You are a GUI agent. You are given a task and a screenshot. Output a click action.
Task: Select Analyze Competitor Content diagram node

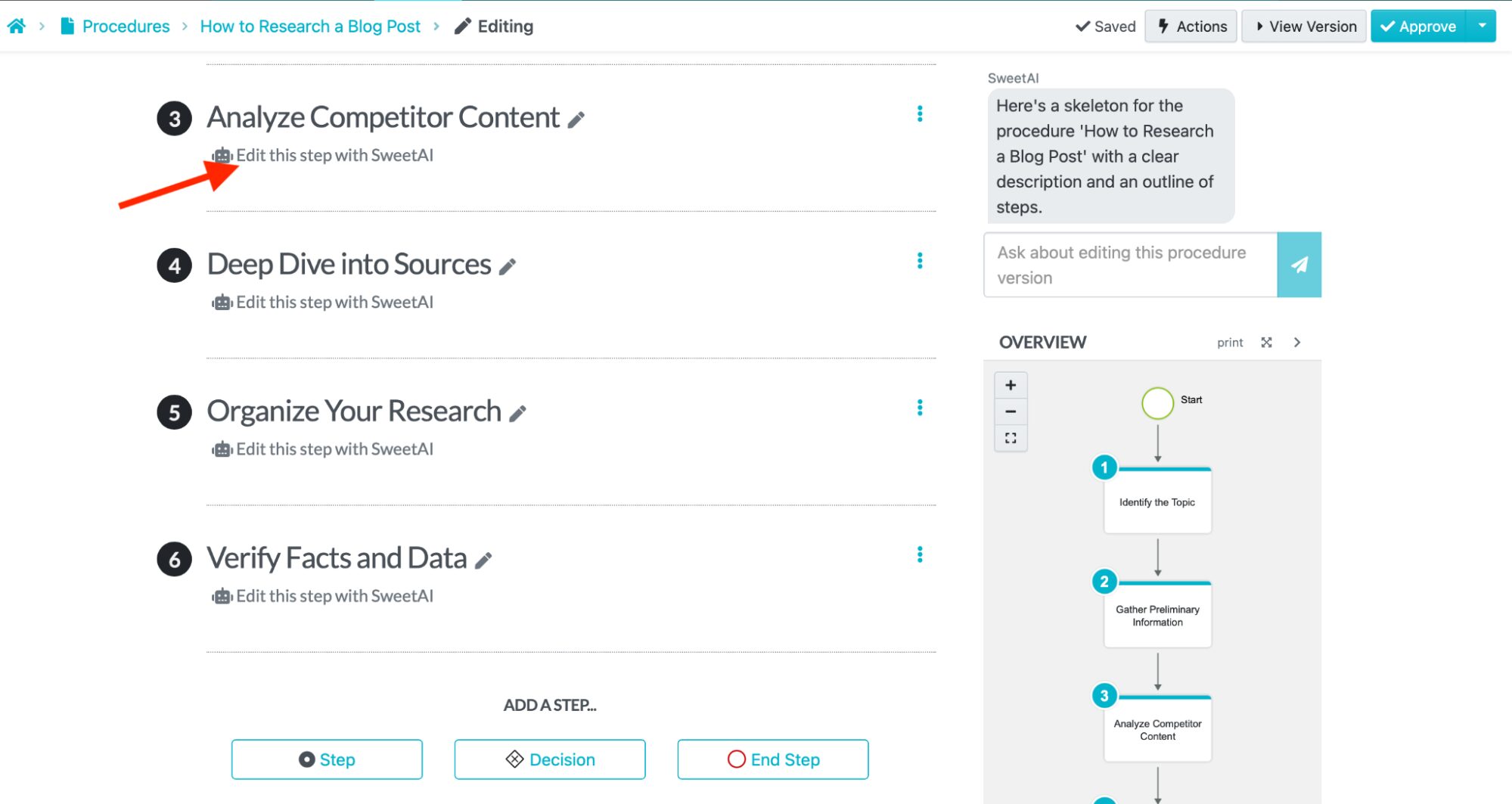point(1157,729)
